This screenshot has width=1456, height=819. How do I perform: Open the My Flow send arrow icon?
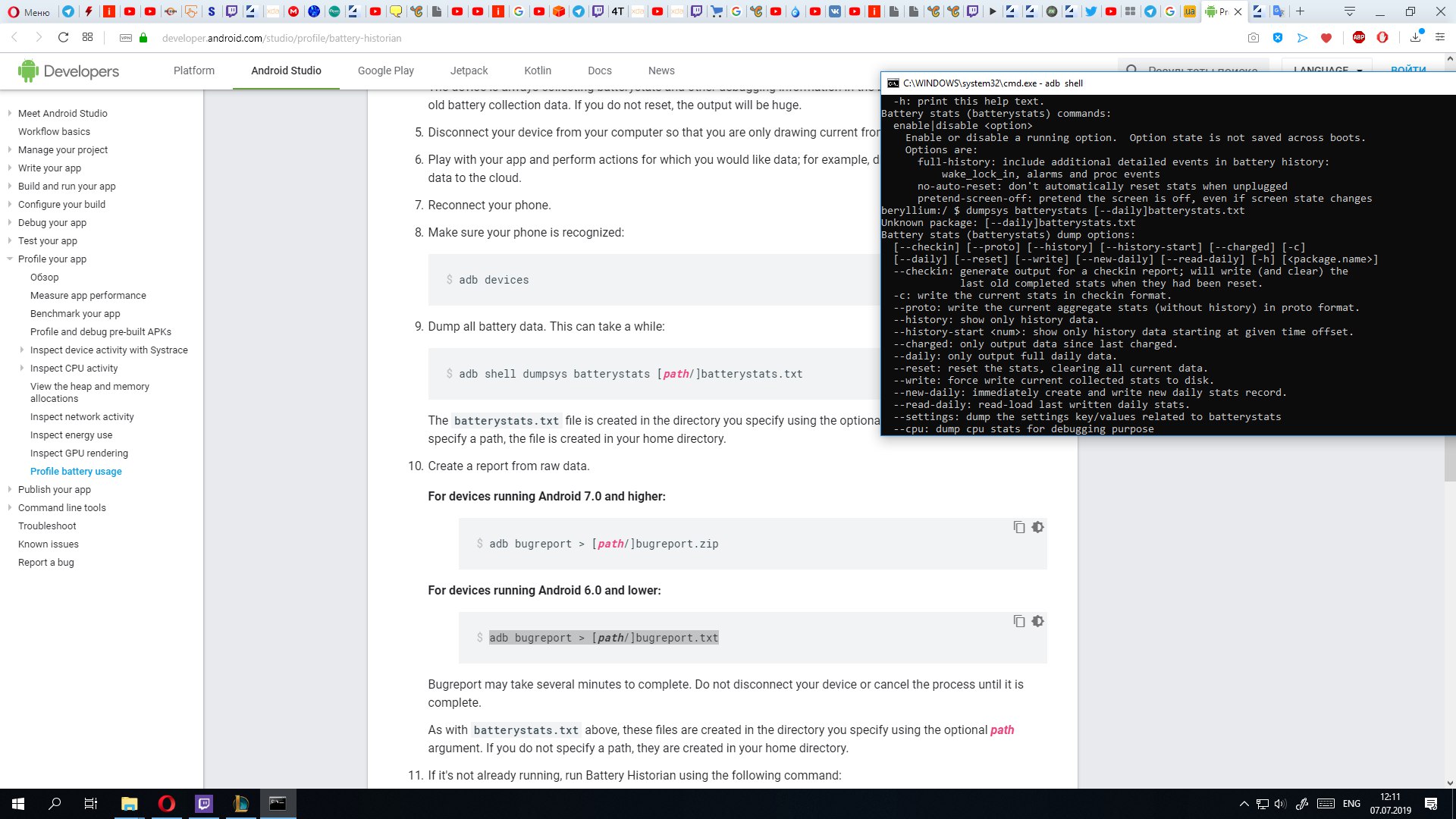1302,38
